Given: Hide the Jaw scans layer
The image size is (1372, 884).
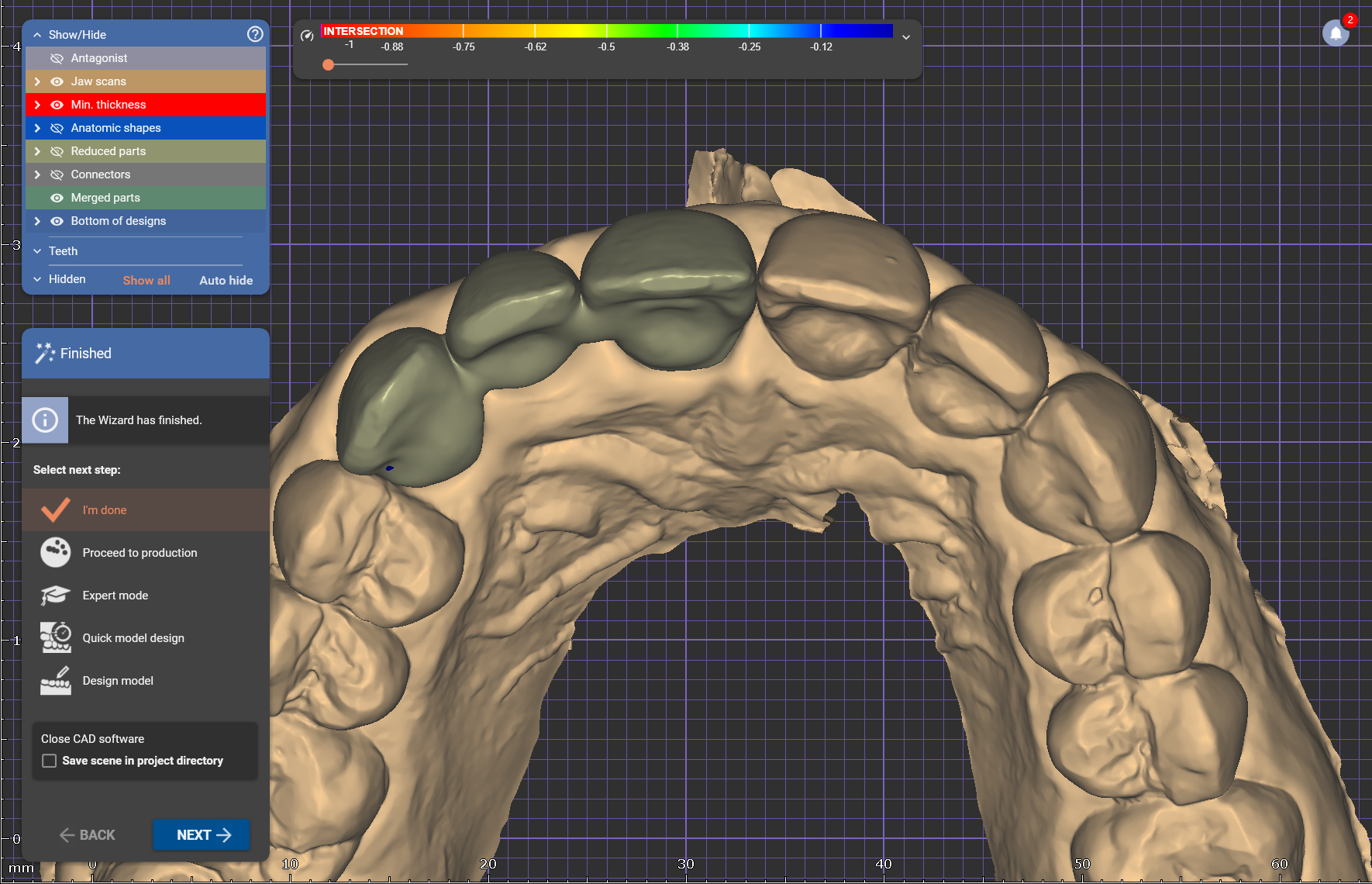Looking at the screenshot, I should pyautogui.click(x=57, y=81).
